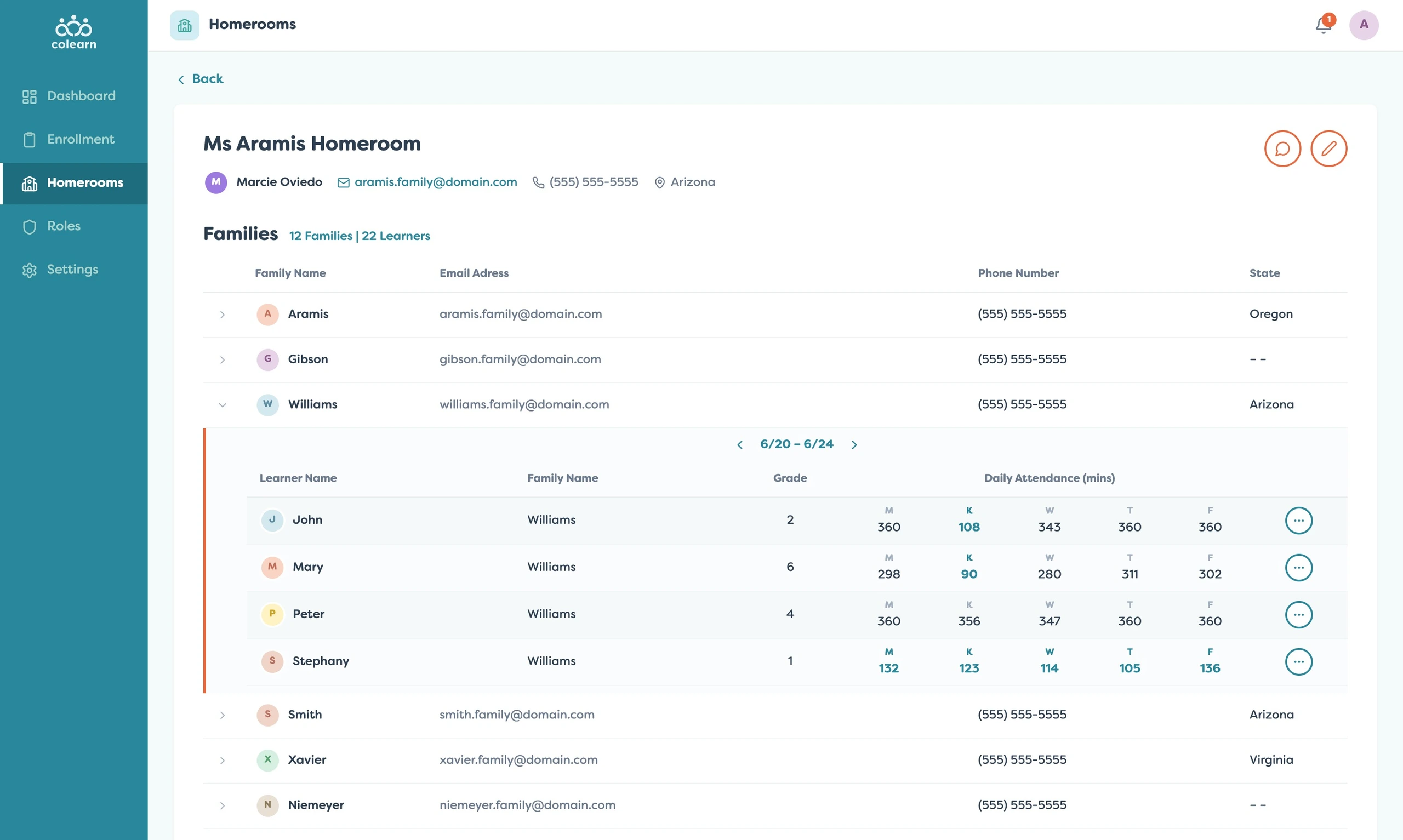Open more options for Mary
Image resolution: width=1403 pixels, height=840 pixels.
[x=1299, y=568]
